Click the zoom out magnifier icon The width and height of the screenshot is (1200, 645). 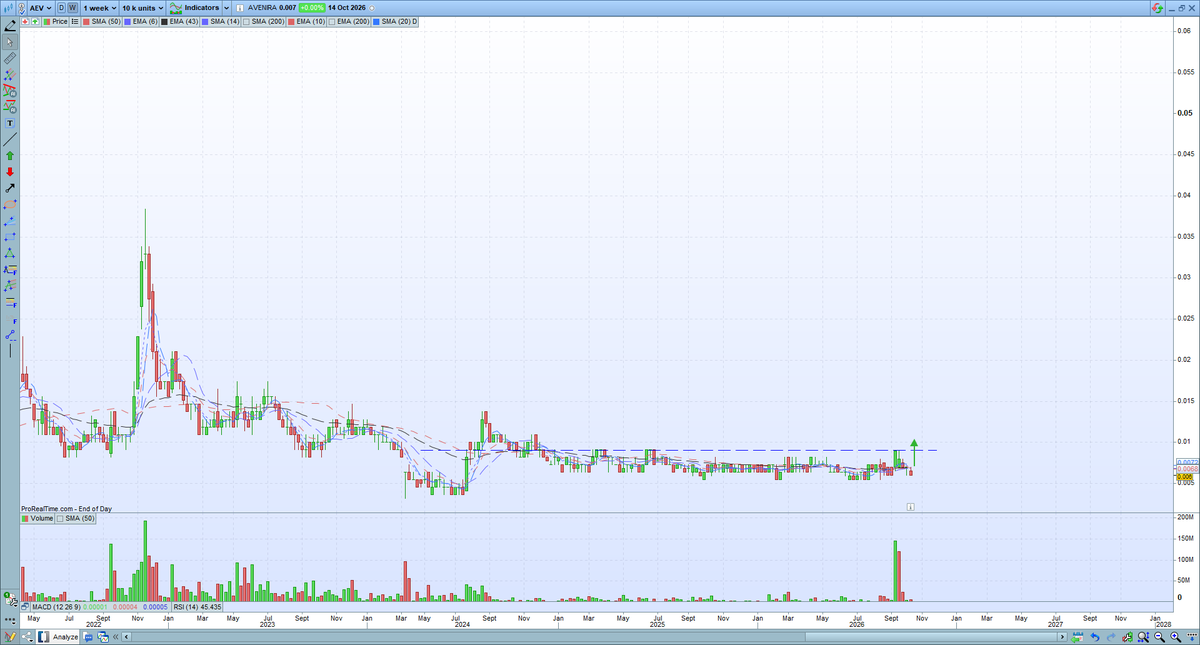coord(1158,636)
